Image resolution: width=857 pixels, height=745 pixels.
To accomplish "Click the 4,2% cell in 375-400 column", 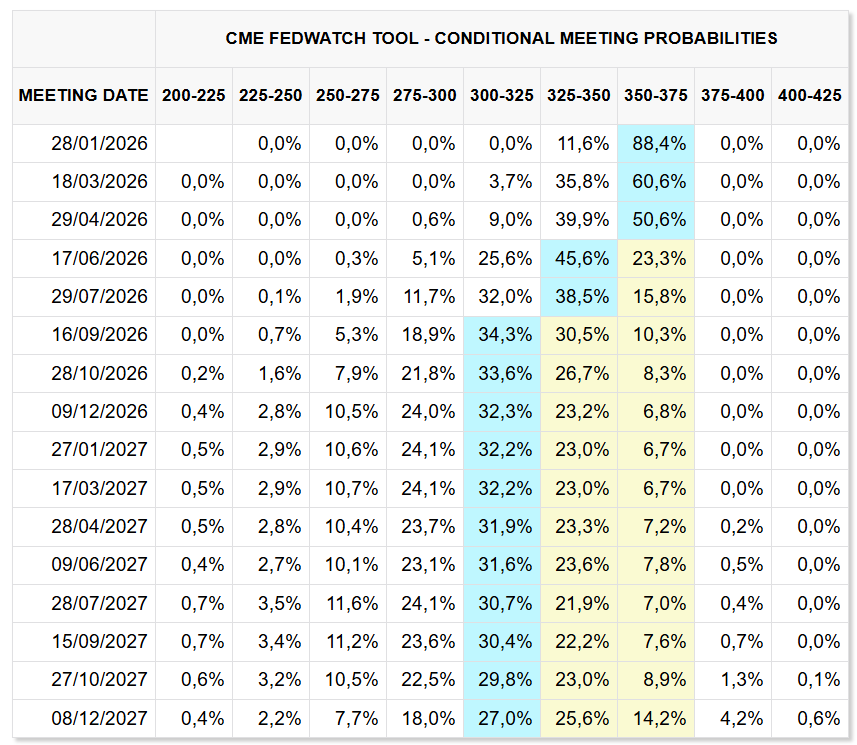I will pos(740,718).
